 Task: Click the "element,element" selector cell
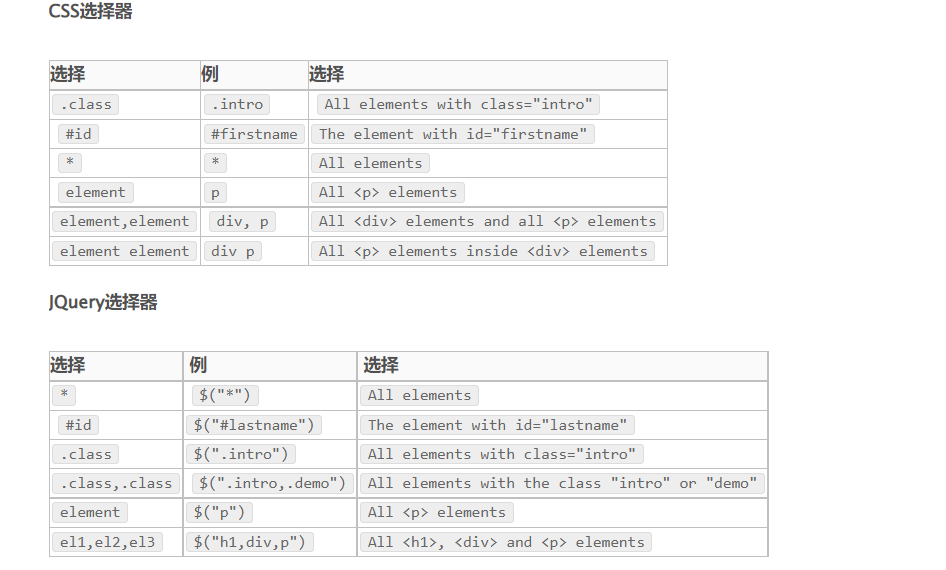[x=124, y=221]
